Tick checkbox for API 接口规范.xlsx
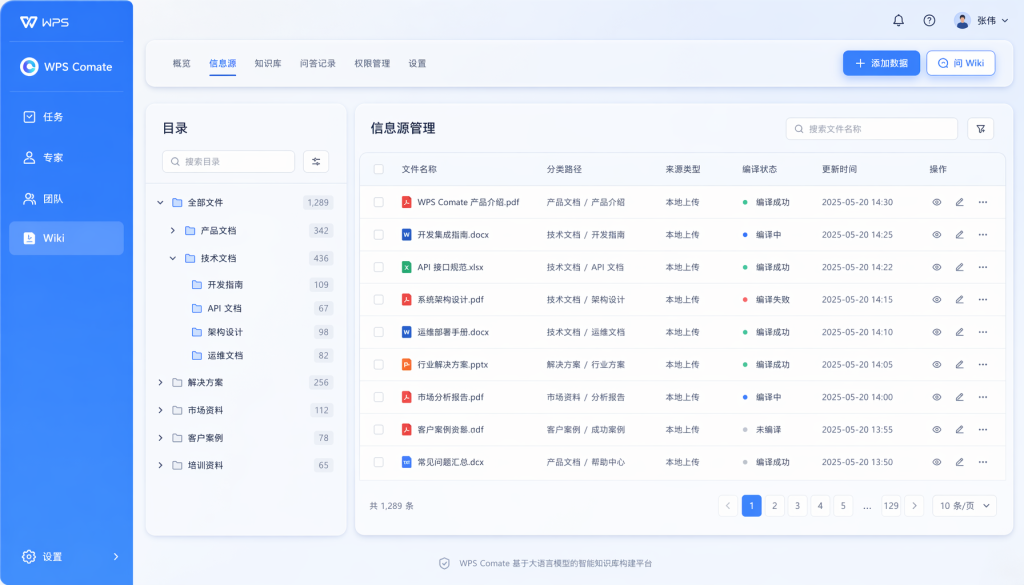The height and width of the screenshot is (585, 1024). [379, 267]
